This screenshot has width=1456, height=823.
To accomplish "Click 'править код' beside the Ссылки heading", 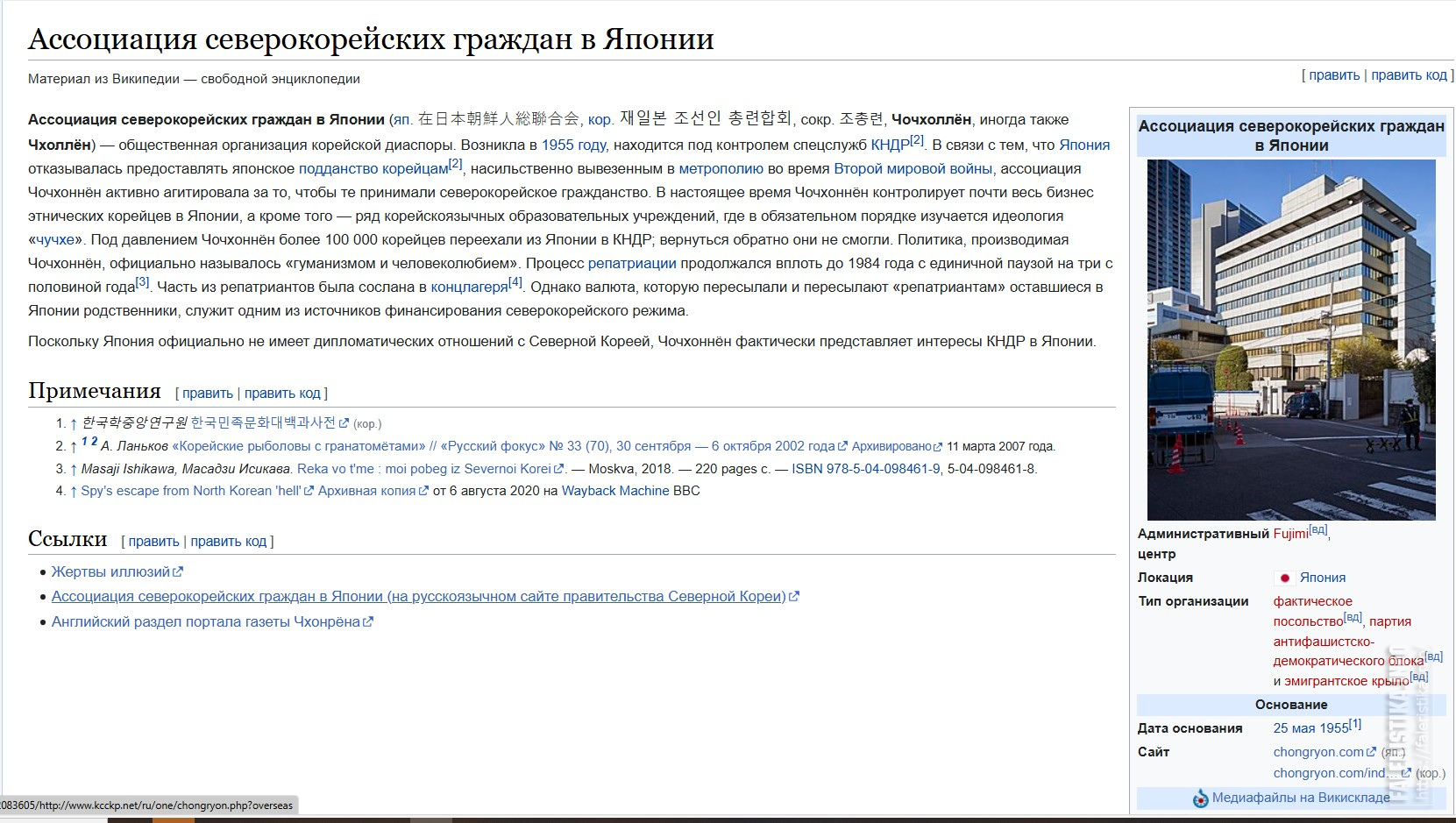I will [x=229, y=542].
